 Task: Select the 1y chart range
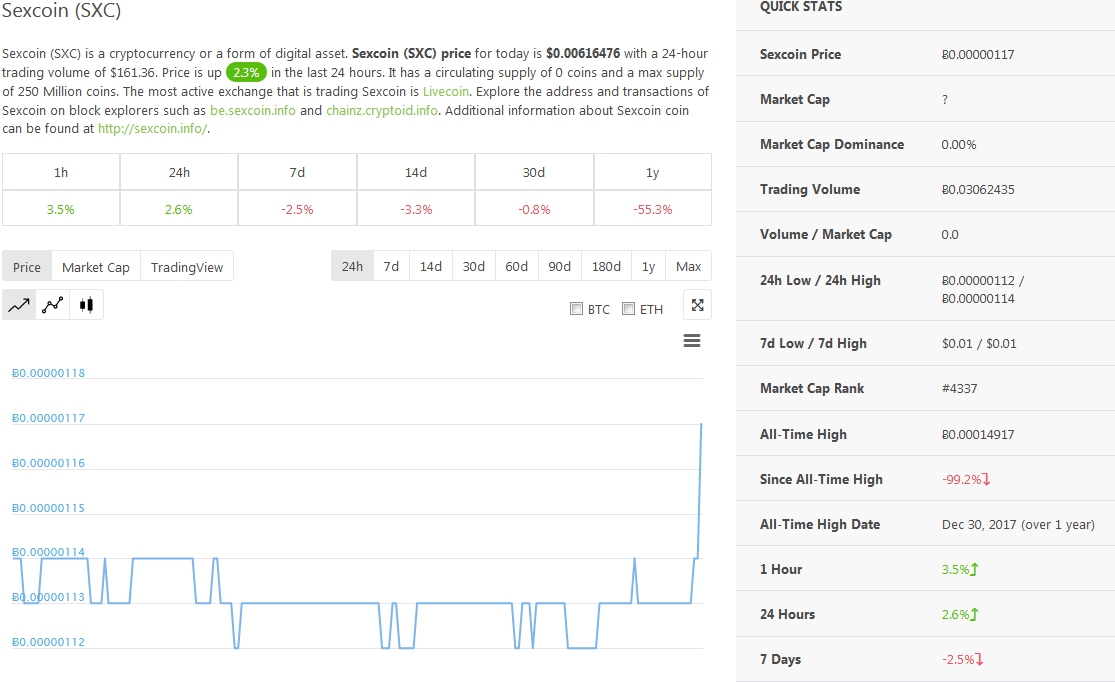[x=648, y=266]
